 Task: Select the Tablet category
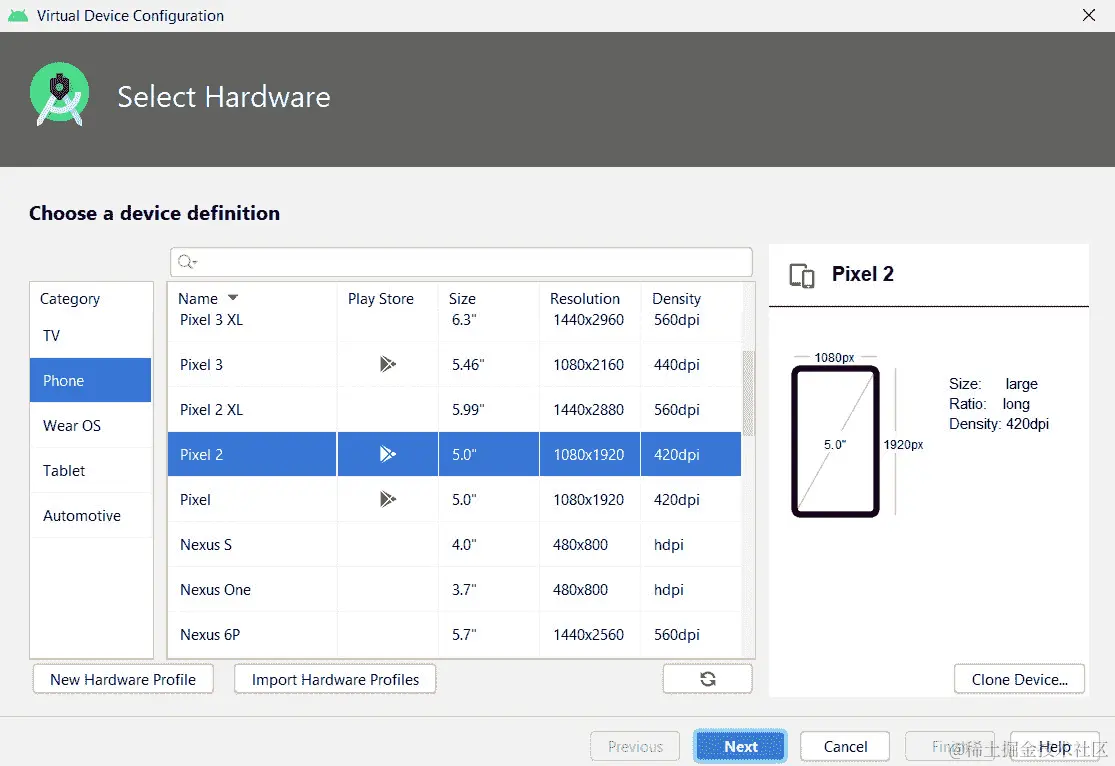coord(91,470)
